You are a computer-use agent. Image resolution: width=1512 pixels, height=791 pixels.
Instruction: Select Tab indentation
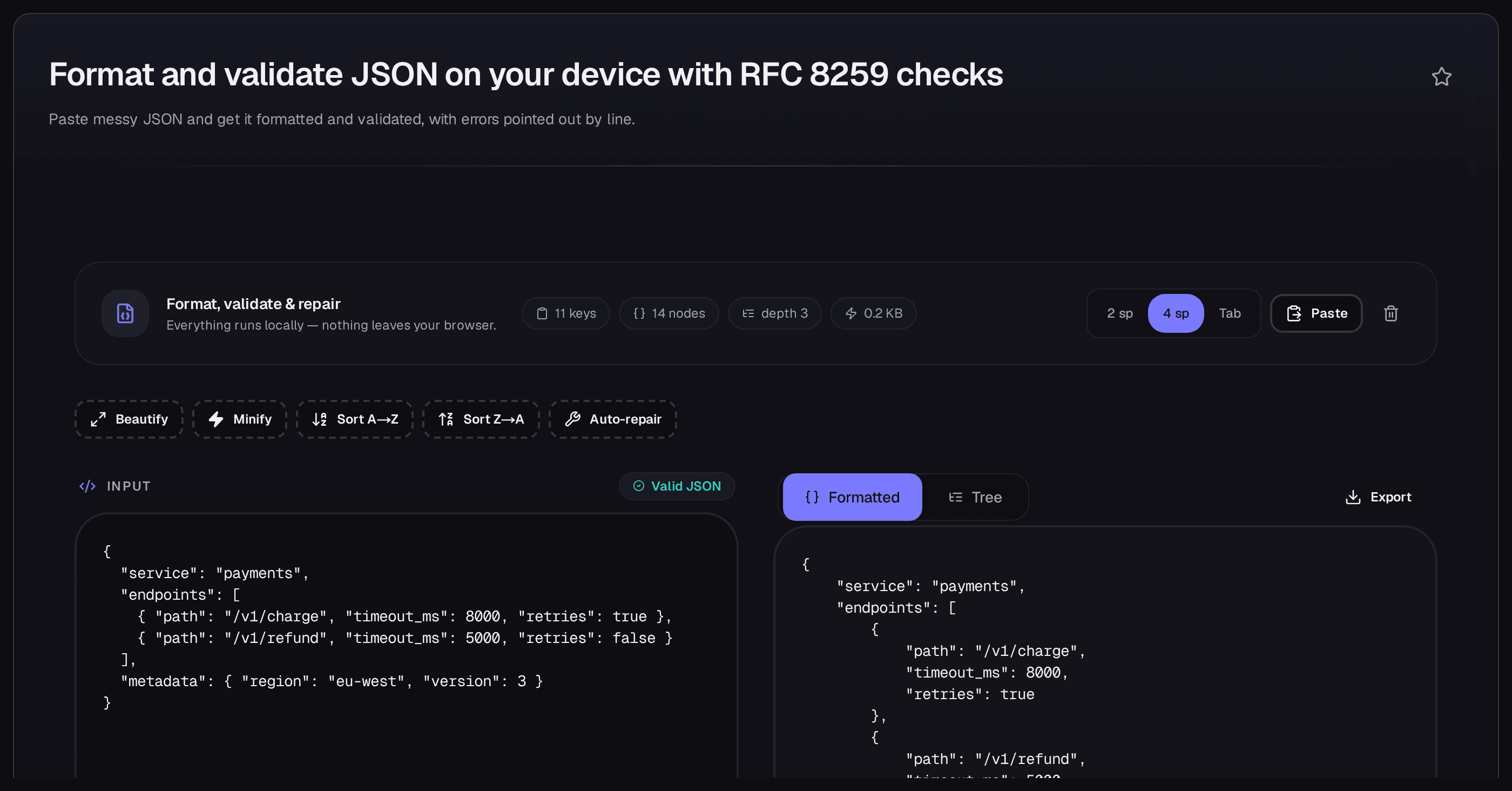click(1230, 313)
